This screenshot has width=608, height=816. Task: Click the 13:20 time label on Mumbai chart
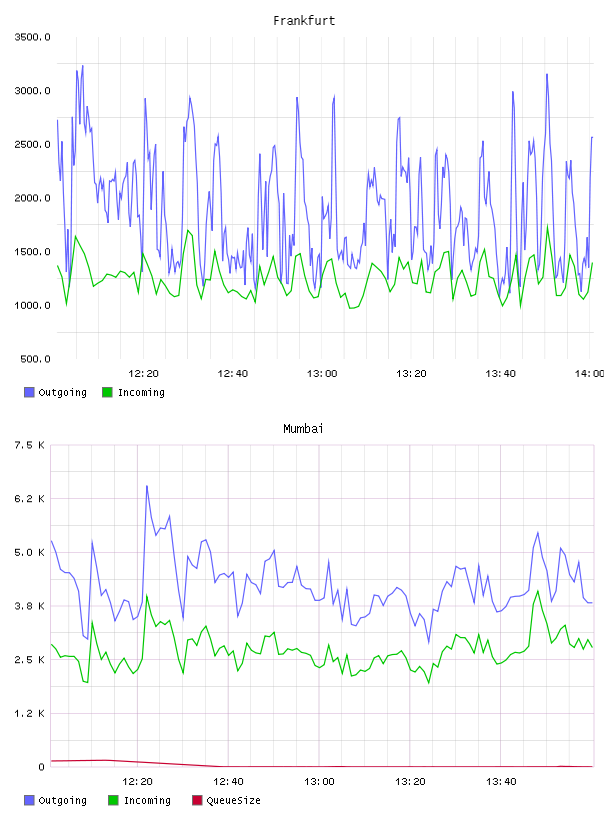pyautogui.click(x=410, y=781)
